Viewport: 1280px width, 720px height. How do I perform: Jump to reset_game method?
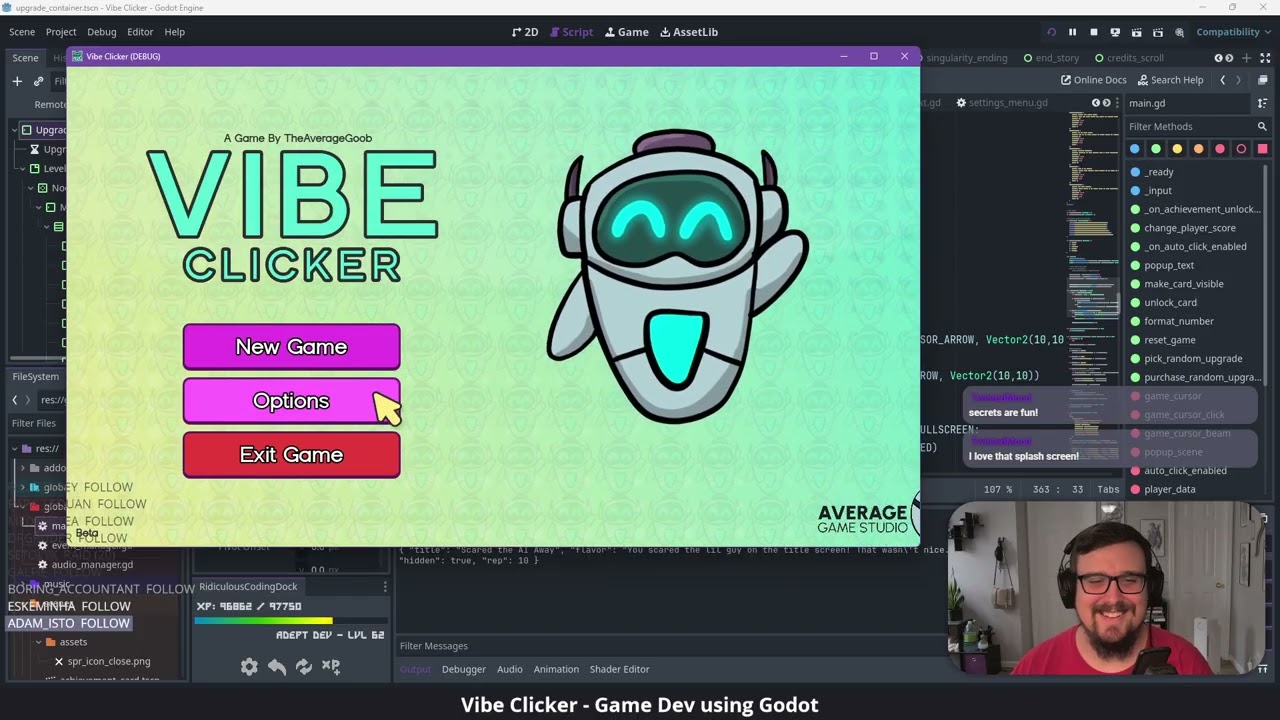[x=1170, y=340]
